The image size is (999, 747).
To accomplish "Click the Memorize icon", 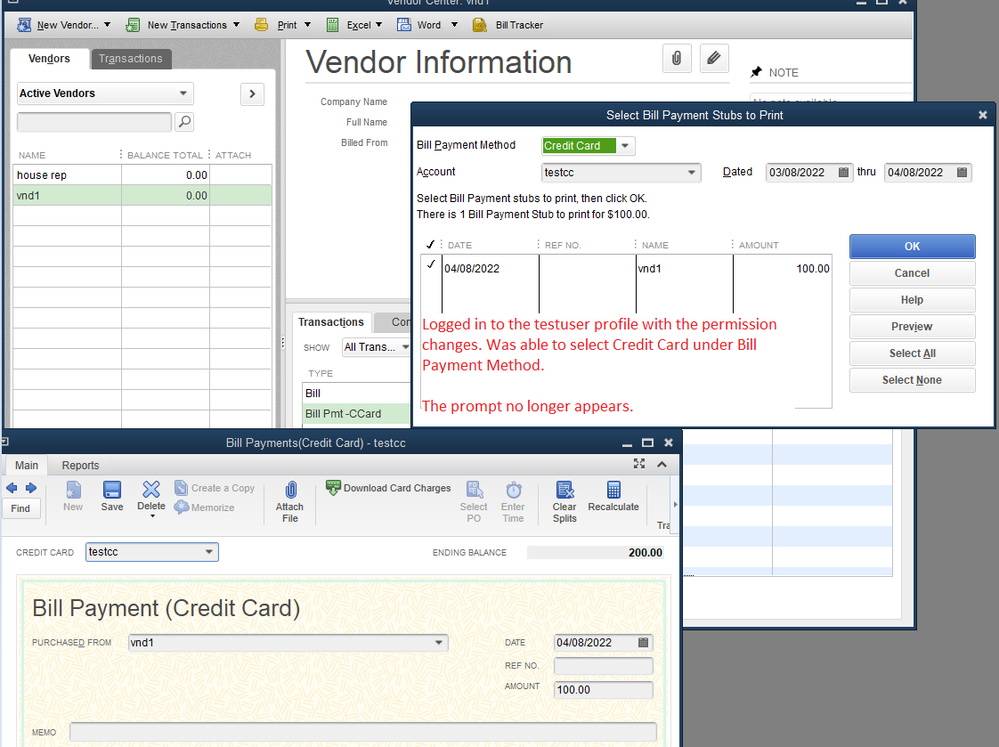I will (x=182, y=507).
